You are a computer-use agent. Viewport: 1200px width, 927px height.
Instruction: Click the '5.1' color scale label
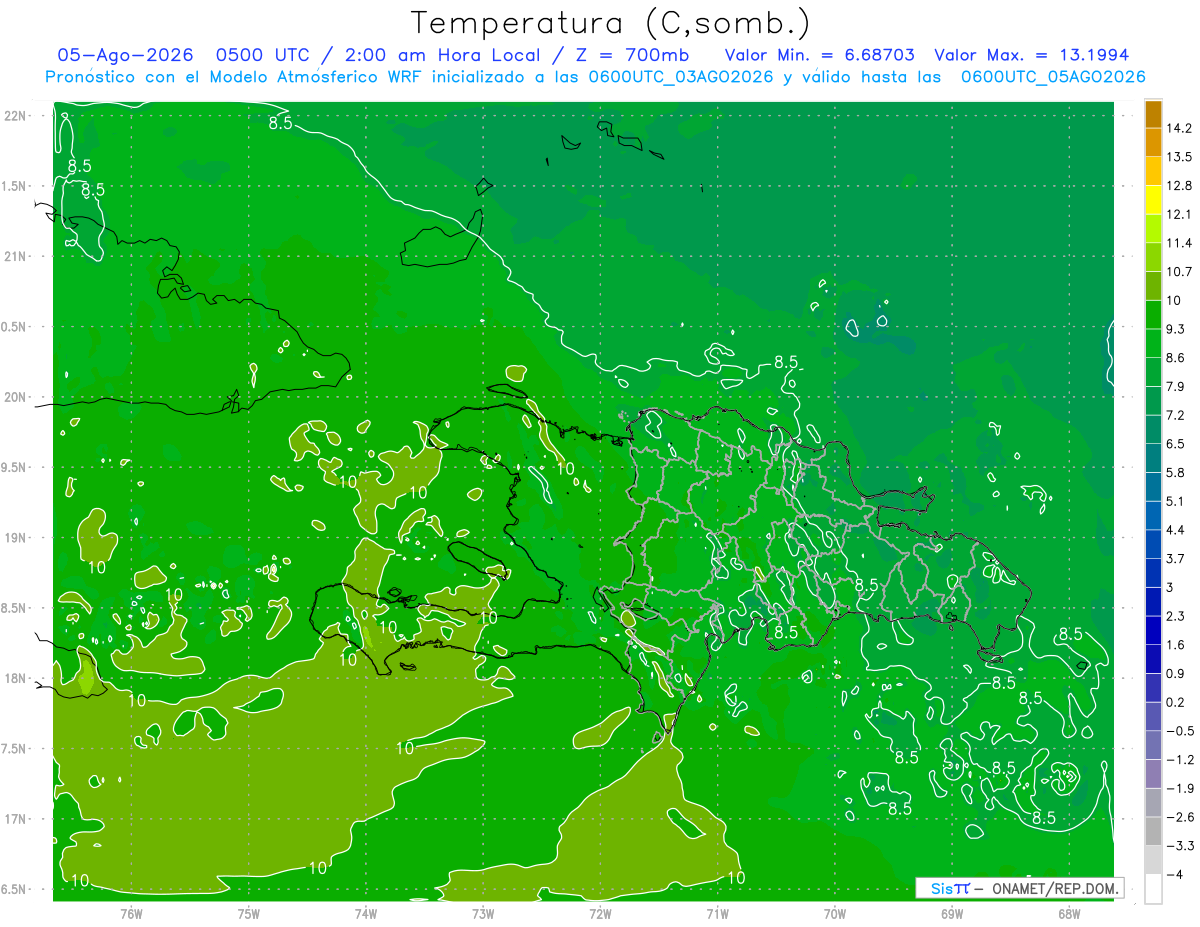[1176, 501]
